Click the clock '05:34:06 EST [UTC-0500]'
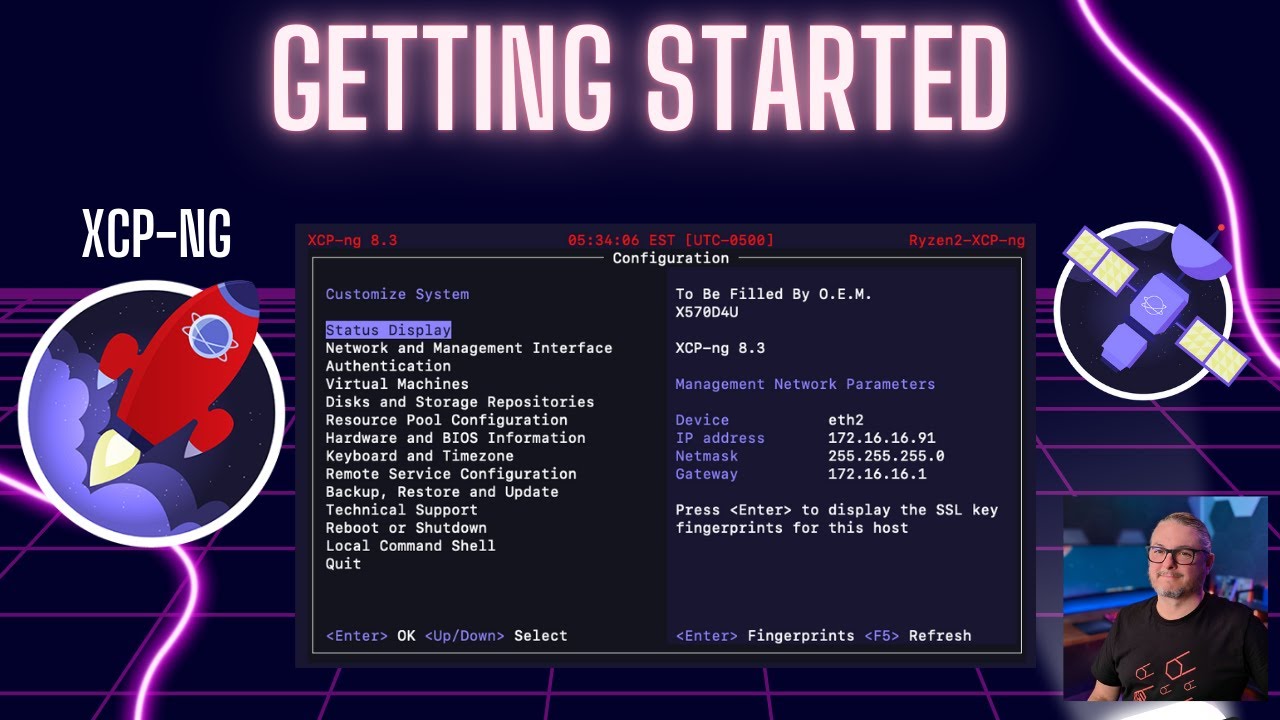Image resolution: width=1280 pixels, height=720 pixels. [671, 240]
